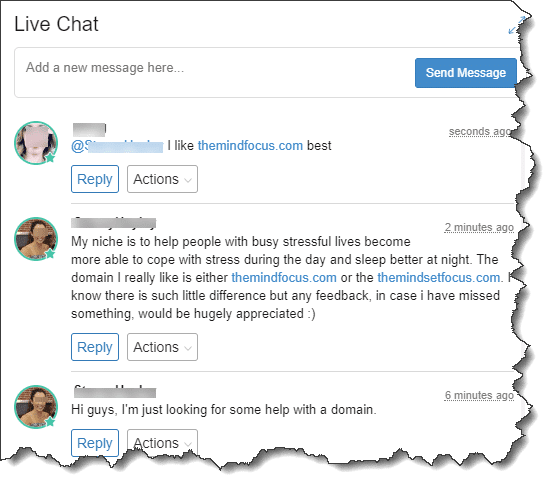
Task: Open the first commenter's avatar picture
Action: (x=36, y=143)
